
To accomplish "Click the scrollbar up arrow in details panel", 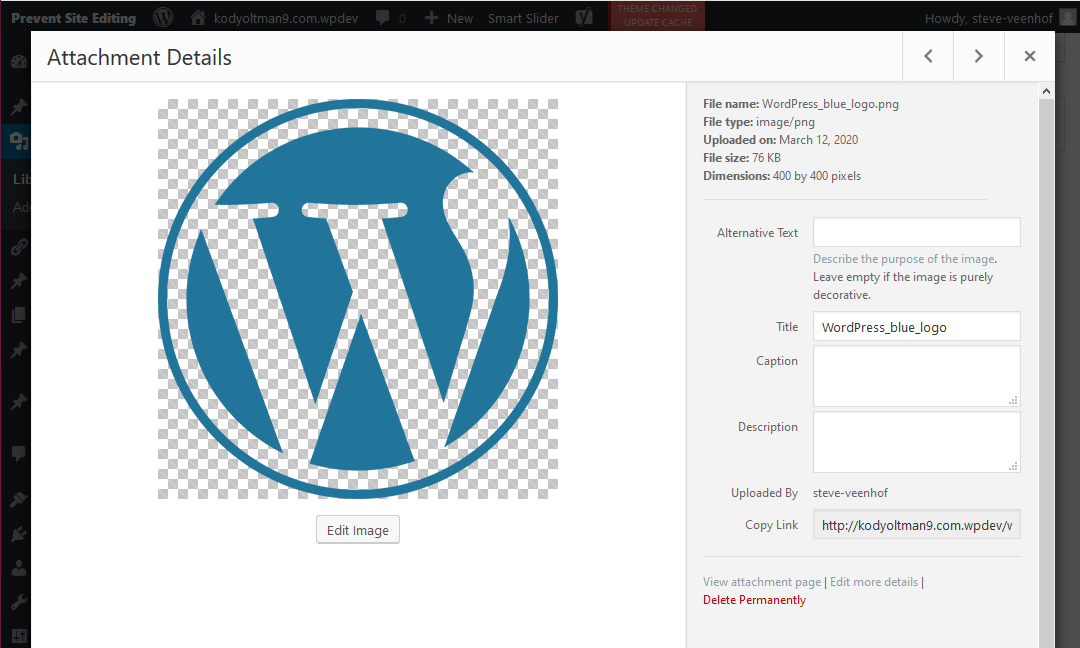I will [1046, 91].
